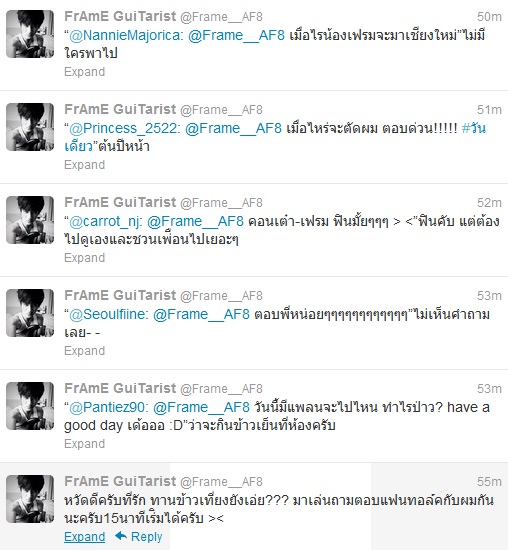Click the FrAmE GuiTarist name on the 50m tweet
This screenshot has width=508, height=550.
point(120,16)
